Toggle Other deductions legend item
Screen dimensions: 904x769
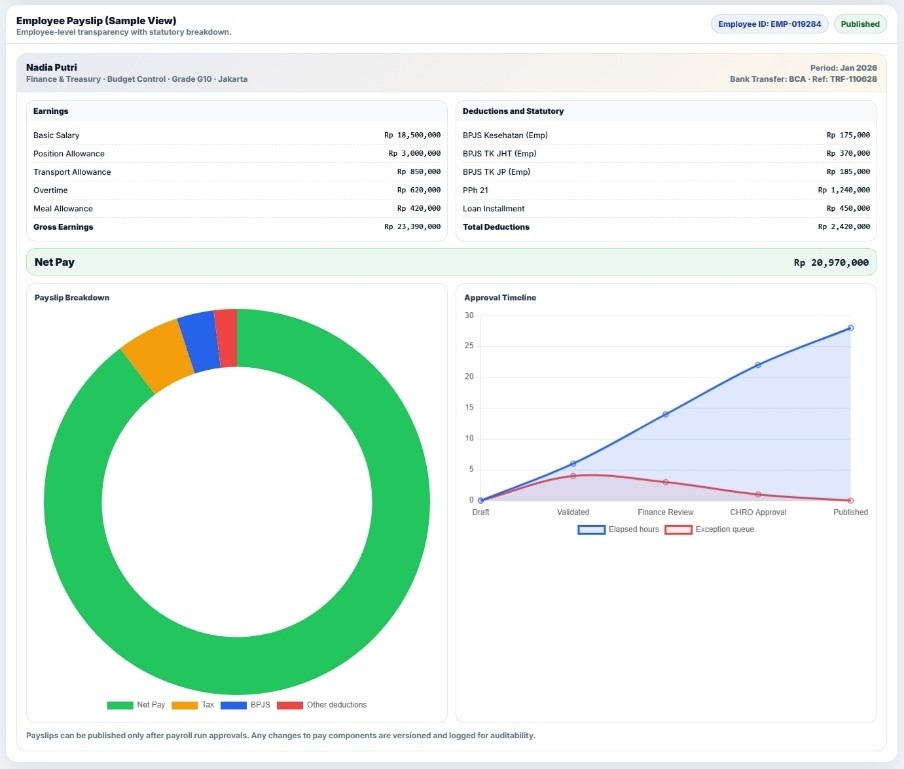point(321,705)
